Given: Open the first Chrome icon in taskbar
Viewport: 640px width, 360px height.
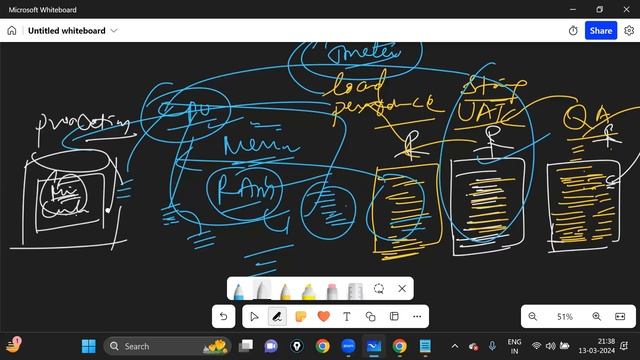Looking at the screenshot, I should click(x=322, y=346).
